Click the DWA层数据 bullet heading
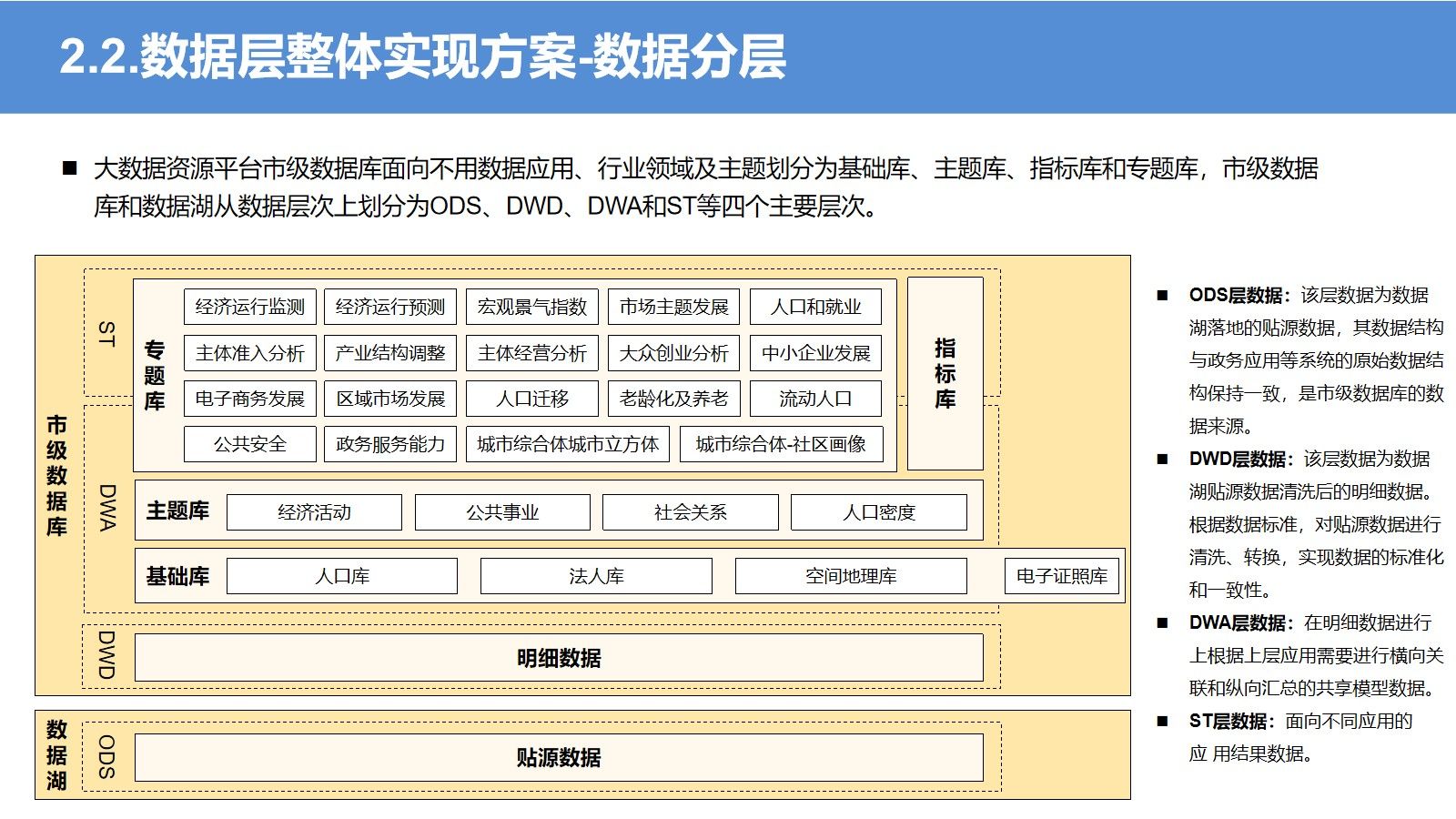The image size is (1456, 819). pos(1241,622)
